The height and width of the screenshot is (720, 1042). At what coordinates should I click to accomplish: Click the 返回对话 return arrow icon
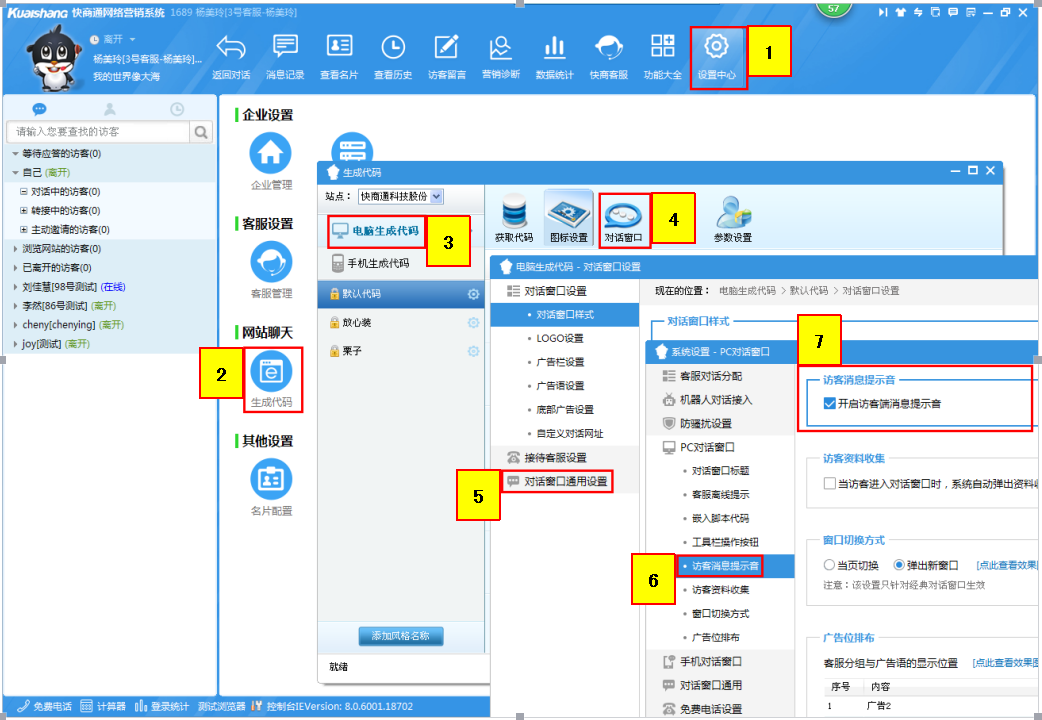231,47
